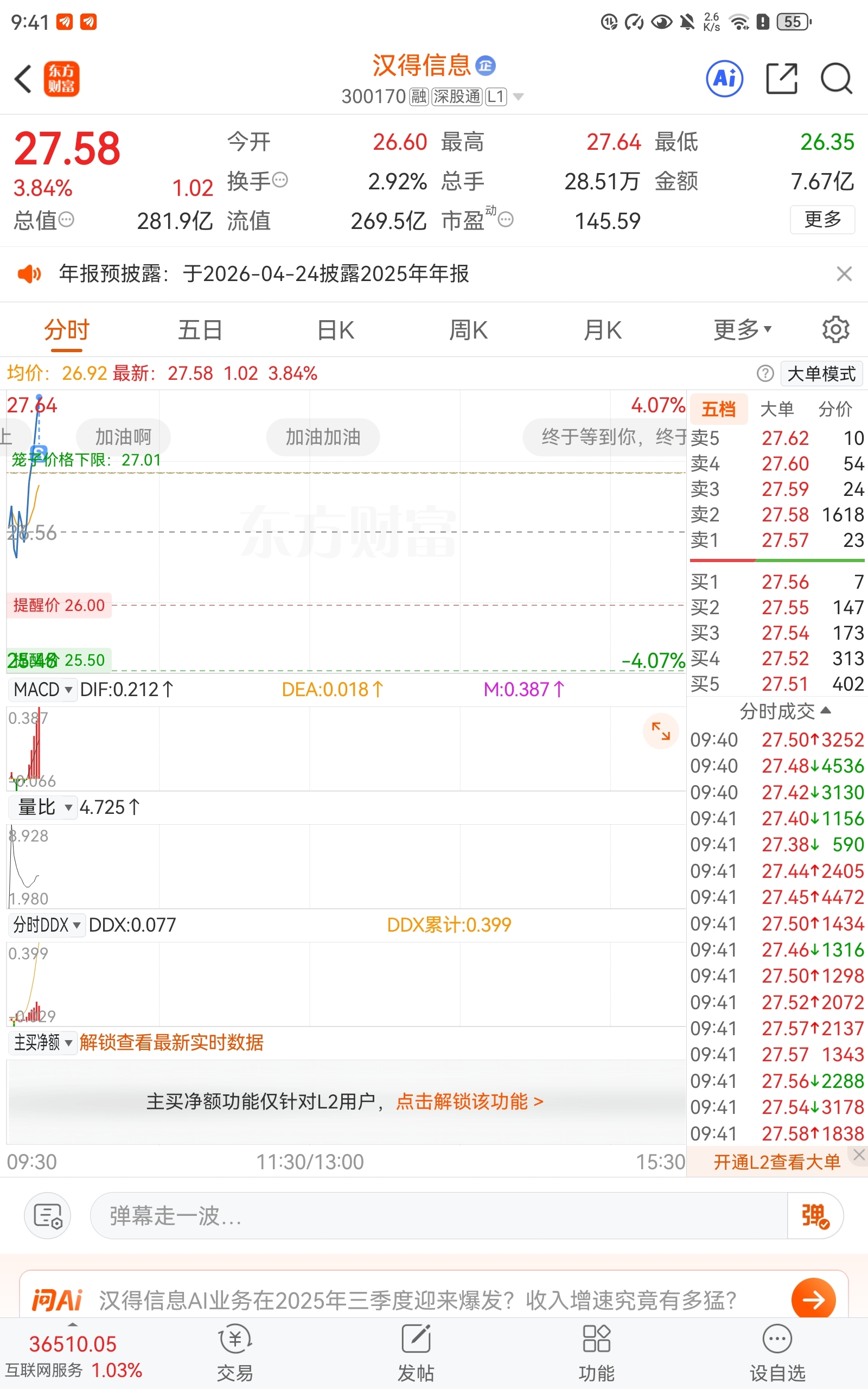Tap info icon next to 总值
This screenshot has height=1389, width=868.
point(67,219)
